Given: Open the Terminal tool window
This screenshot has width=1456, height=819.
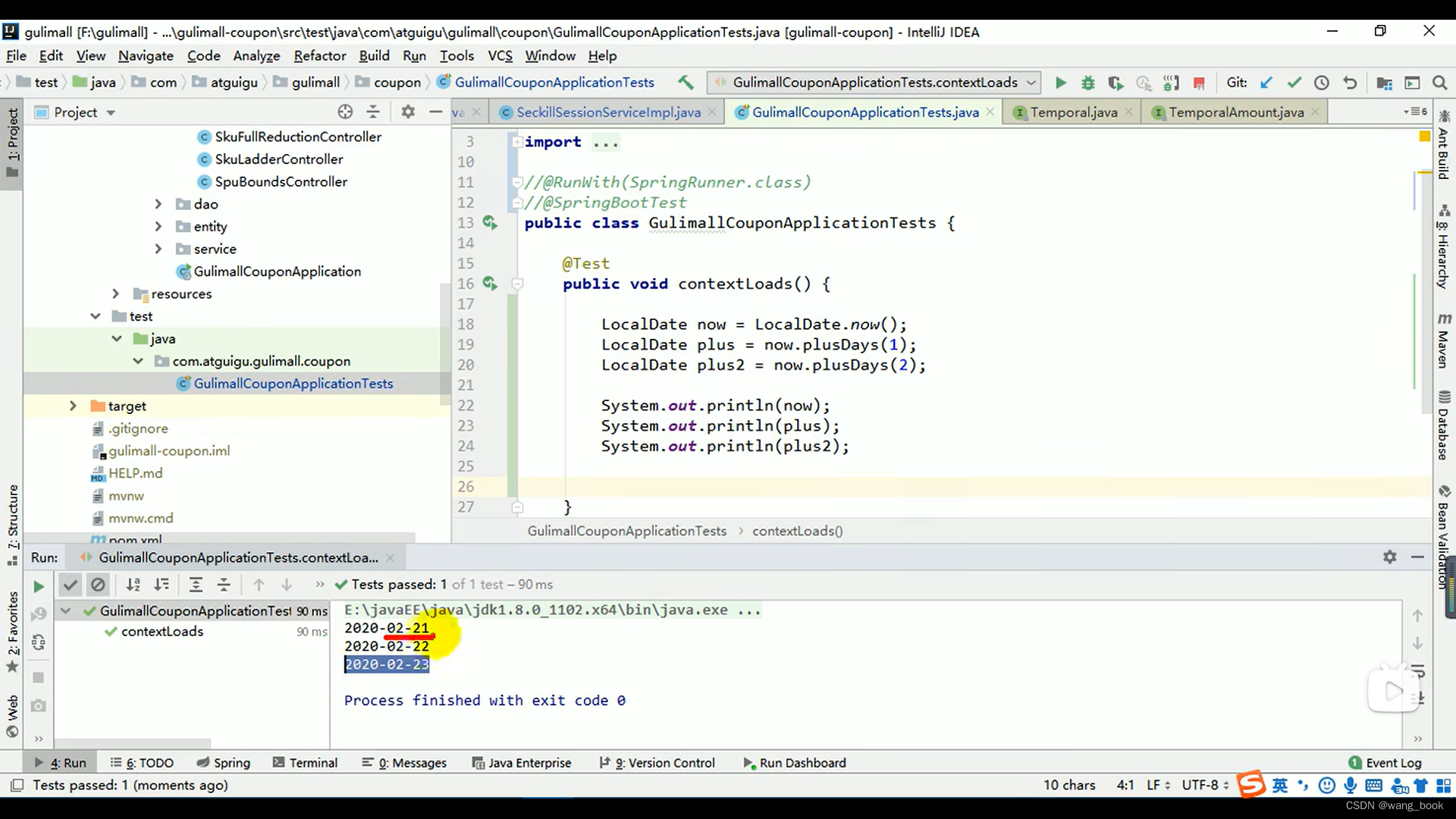Looking at the screenshot, I should click(305, 763).
